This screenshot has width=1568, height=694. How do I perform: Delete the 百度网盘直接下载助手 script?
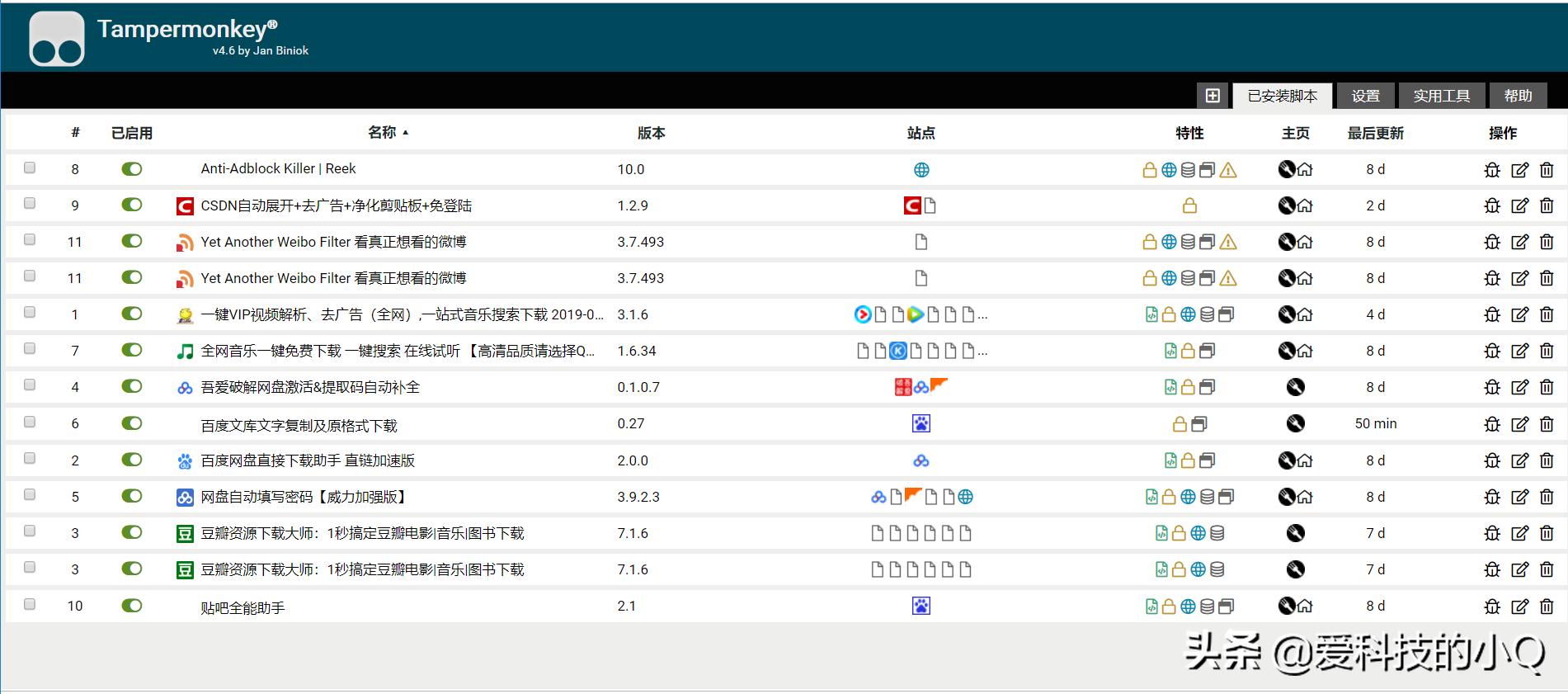[1547, 460]
